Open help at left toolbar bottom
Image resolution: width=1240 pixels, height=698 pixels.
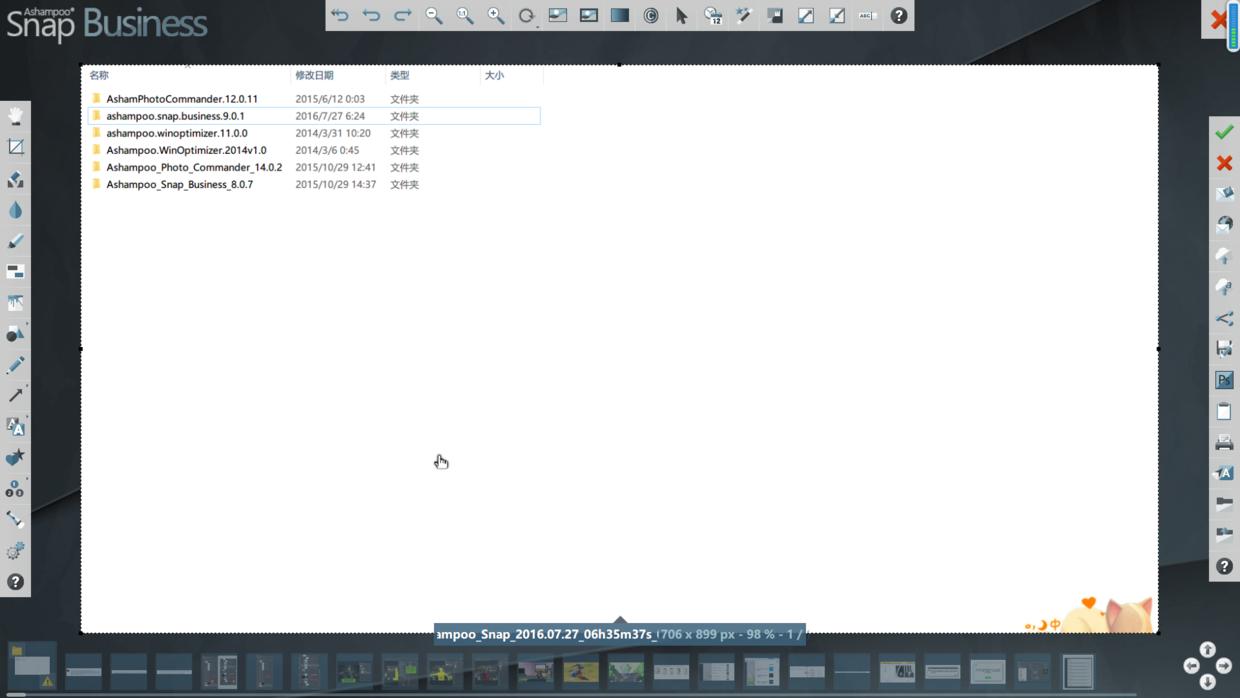point(15,582)
